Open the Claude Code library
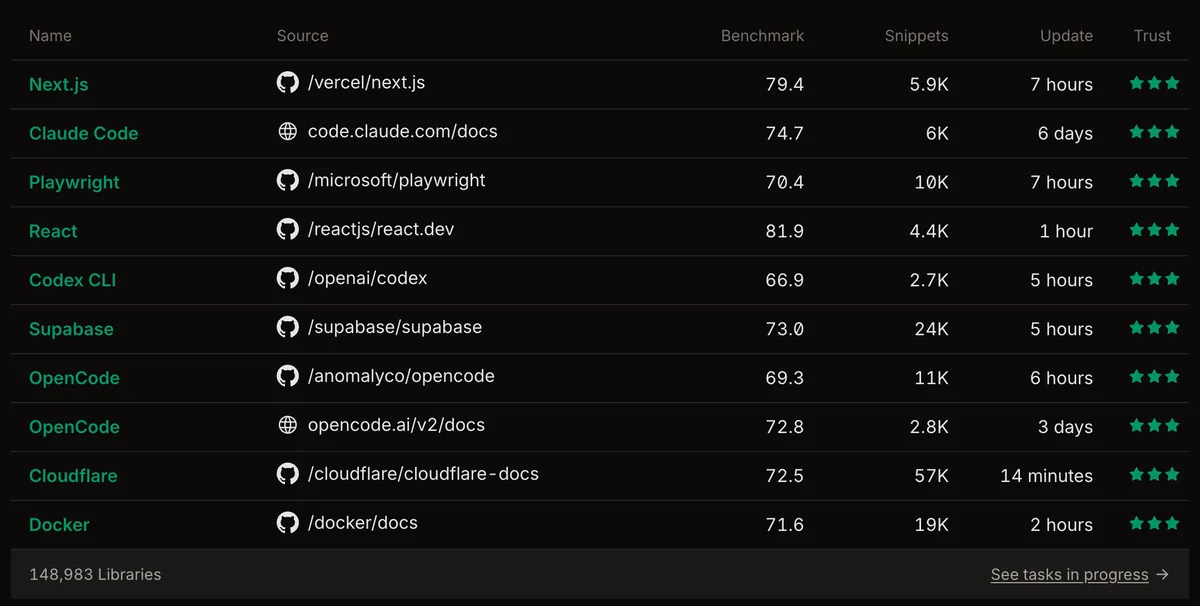This screenshot has width=1200, height=606. pos(84,134)
